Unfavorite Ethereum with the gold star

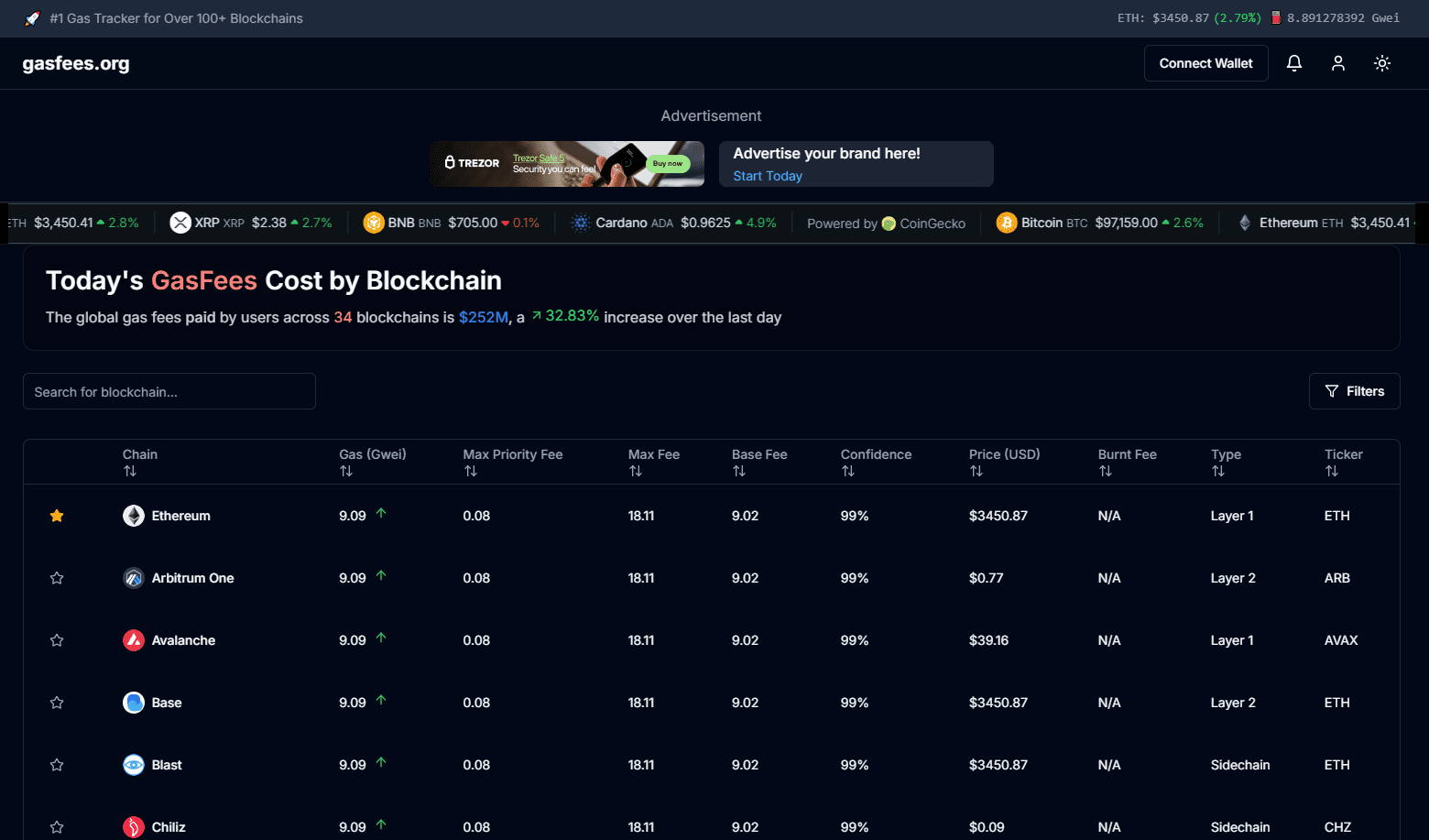click(57, 516)
